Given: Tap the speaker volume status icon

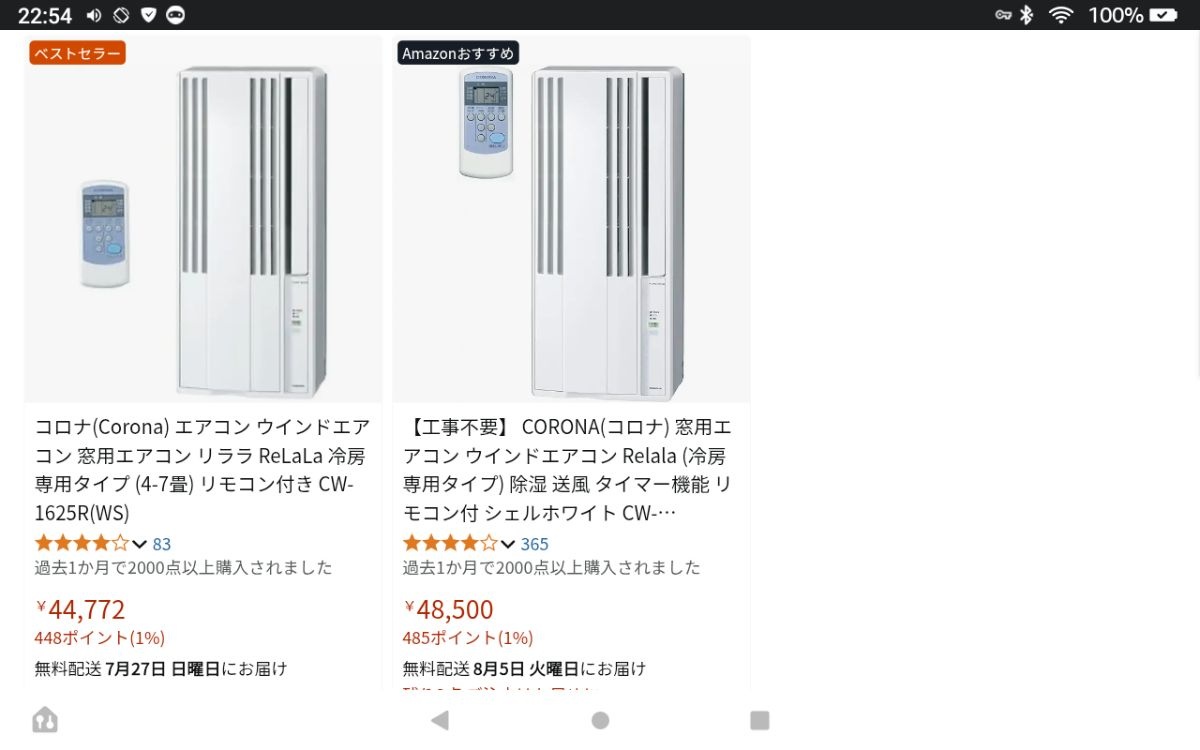Looking at the screenshot, I should pos(94,15).
